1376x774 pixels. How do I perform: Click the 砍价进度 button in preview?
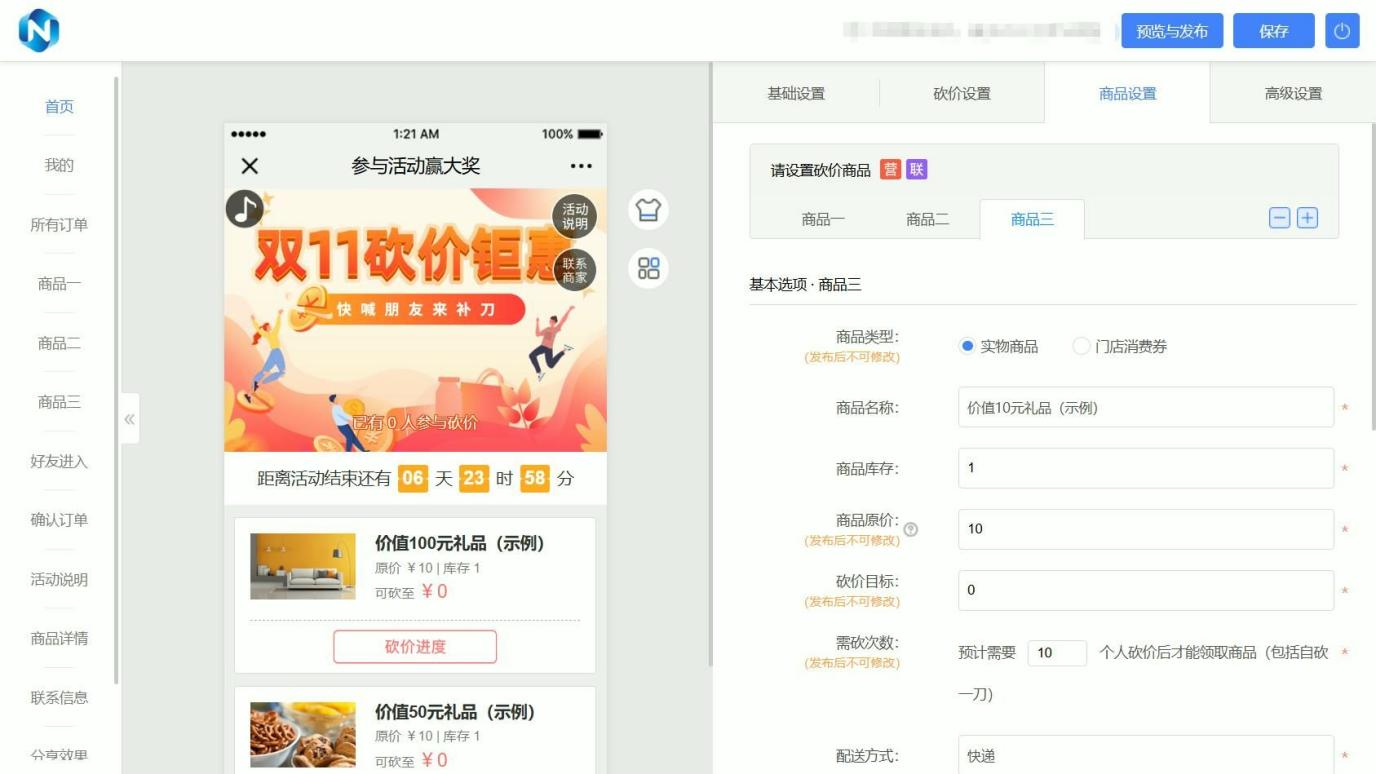(415, 647)
